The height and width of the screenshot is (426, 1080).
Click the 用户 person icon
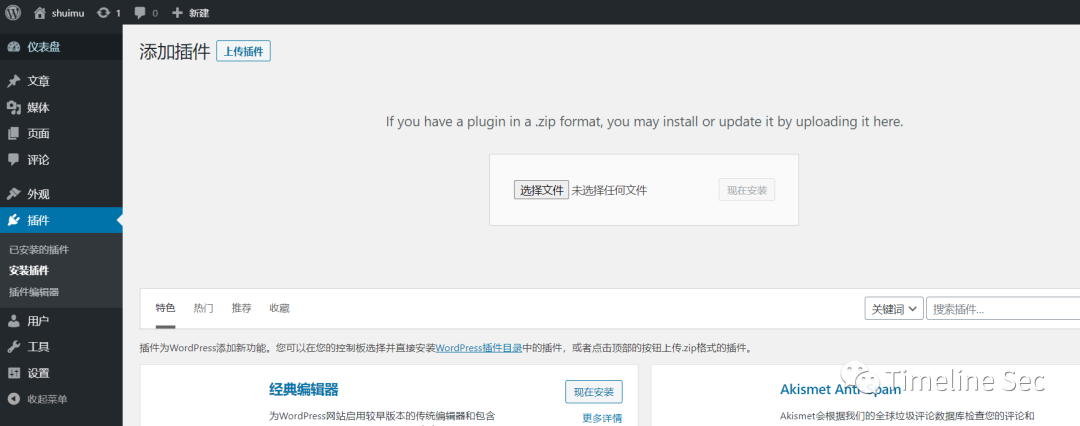pyautogui.click(x=13, y=321)
